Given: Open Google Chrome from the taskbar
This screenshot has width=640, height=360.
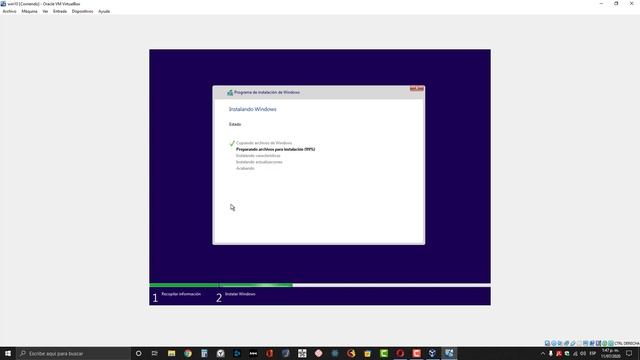Looking at the screenshot, I should [x=188, y=353].
